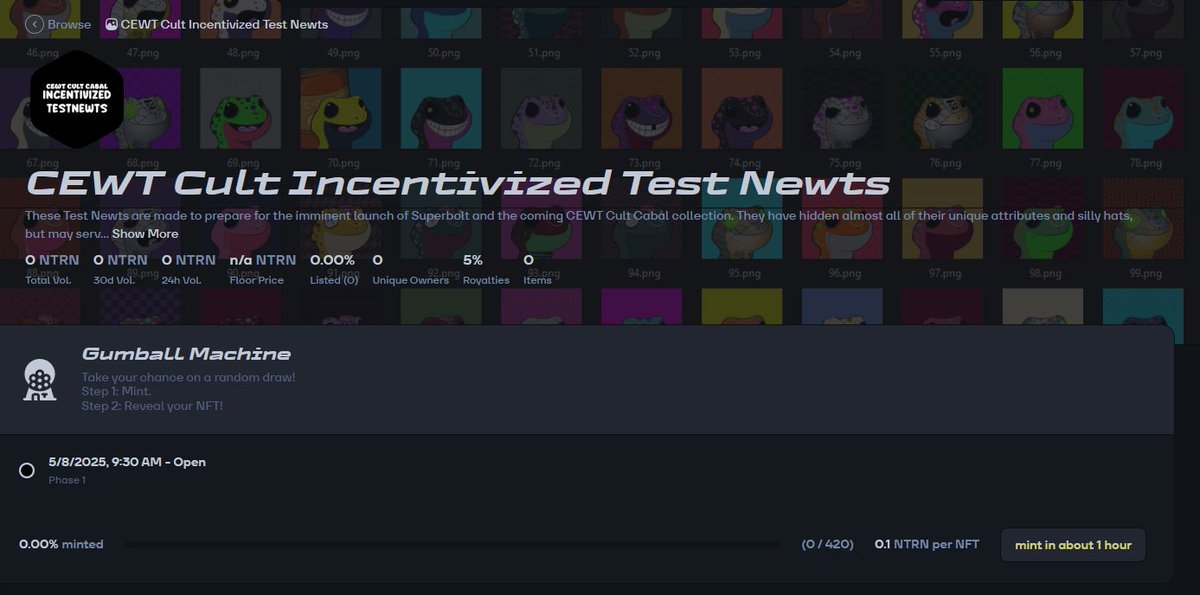Click the Gumball Machine icon
The image size is (1200, 595).
[39, 380]
